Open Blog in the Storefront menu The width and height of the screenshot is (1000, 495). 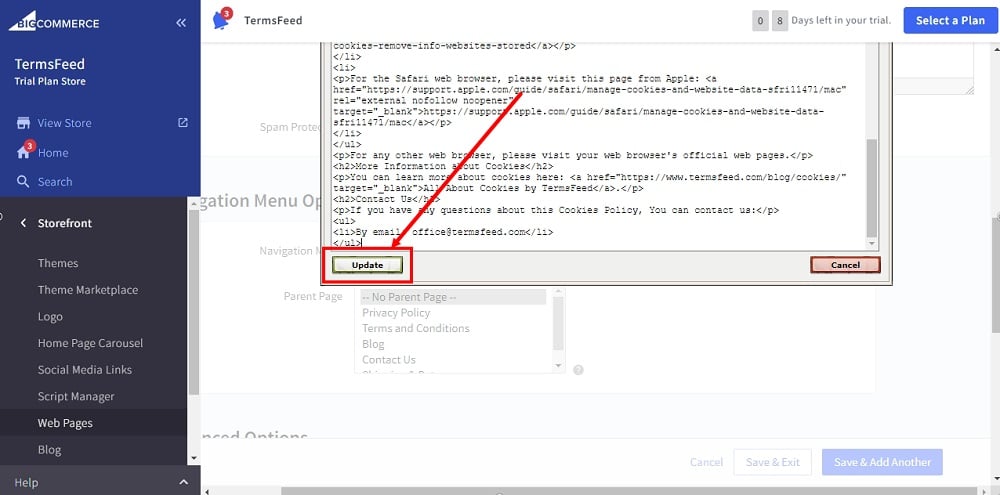click(49, 450)
